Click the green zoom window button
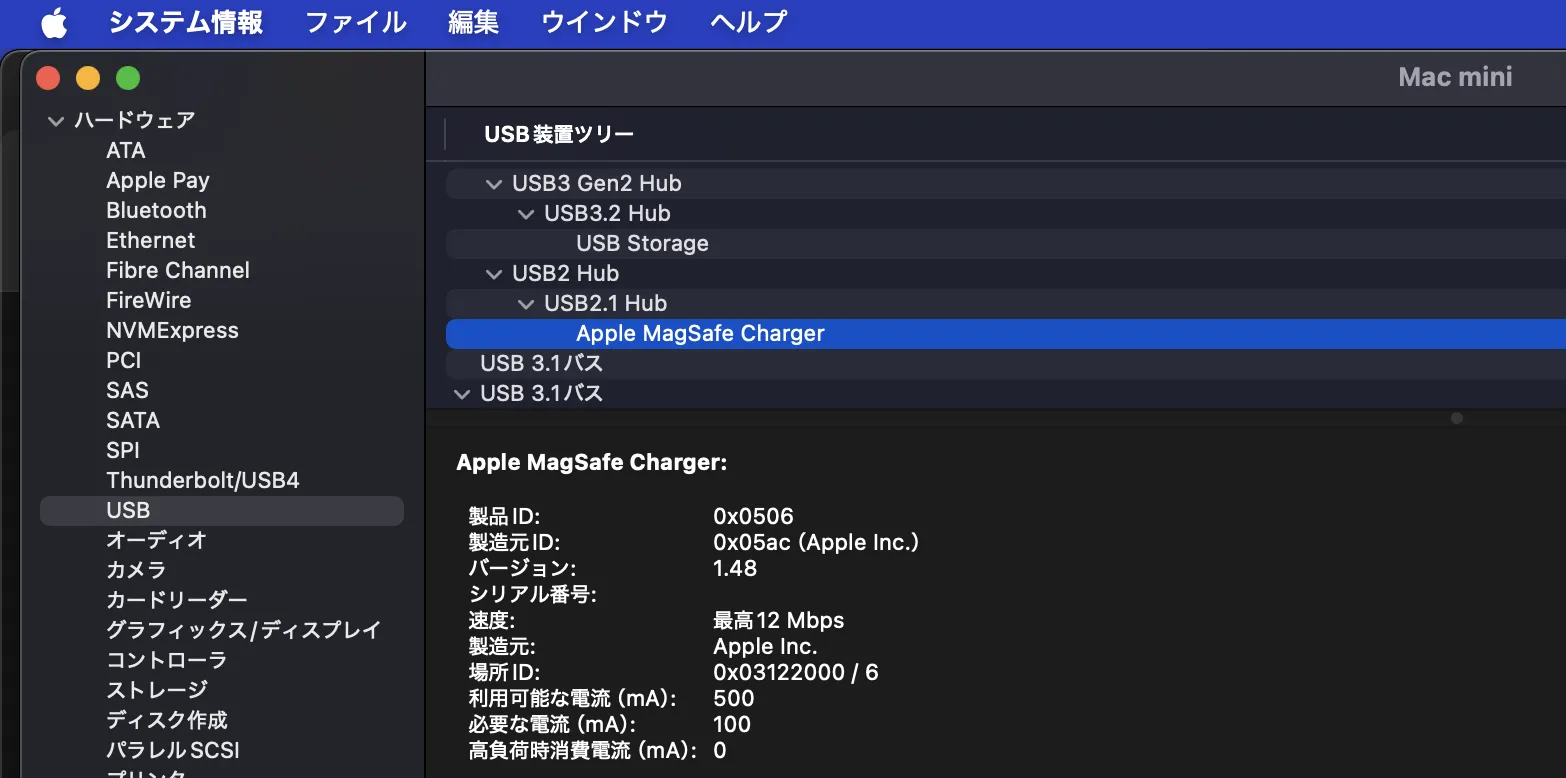The height and width of the screenshot is (778, 1566). tap(128, 78)
